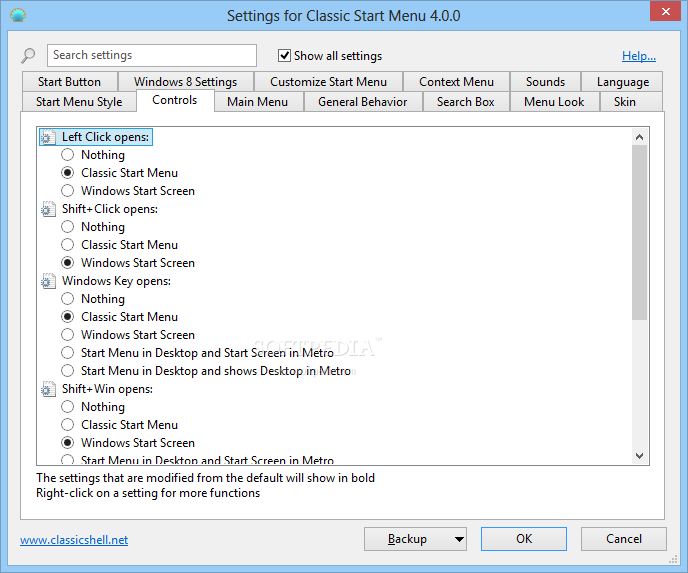Switch to the Context Menu tab
This screenshot has width=688, height=573.
[x=456, y=82]
